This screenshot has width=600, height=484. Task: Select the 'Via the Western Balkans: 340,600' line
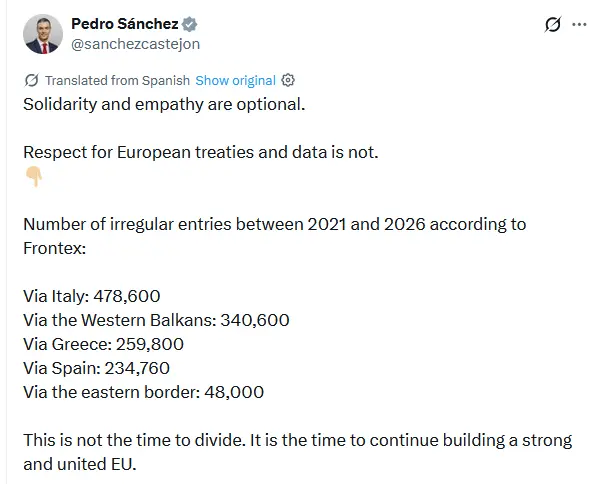(x=156, y=320)
